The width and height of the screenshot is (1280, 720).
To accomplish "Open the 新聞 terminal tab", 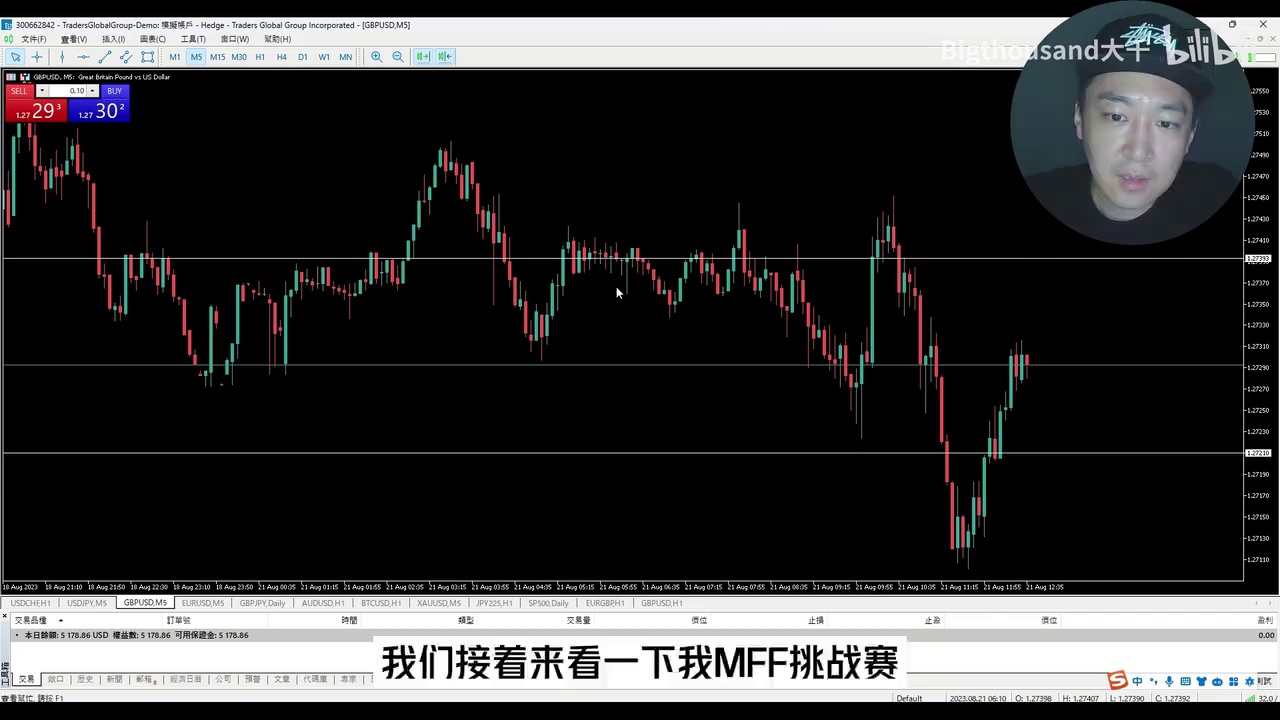I will (114, 679).
